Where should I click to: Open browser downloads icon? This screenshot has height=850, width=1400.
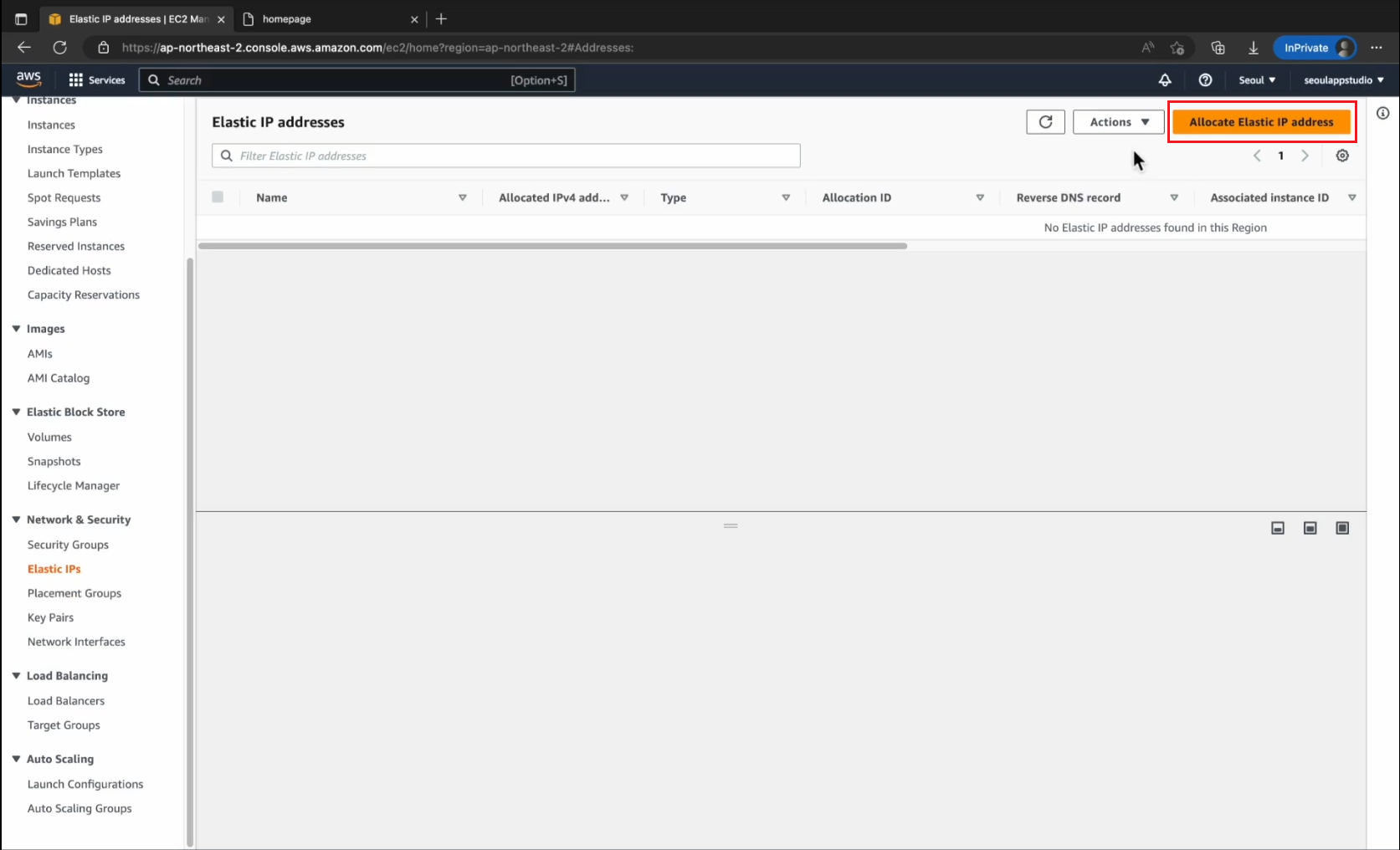click(x=1254, y=48)
